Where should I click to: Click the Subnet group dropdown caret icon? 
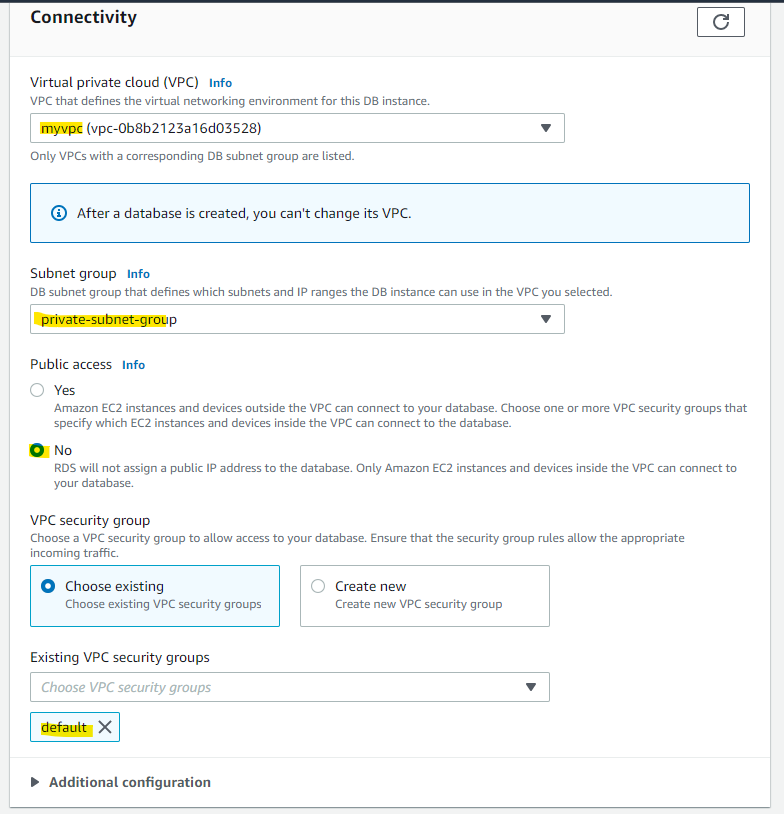pos(546,318)
